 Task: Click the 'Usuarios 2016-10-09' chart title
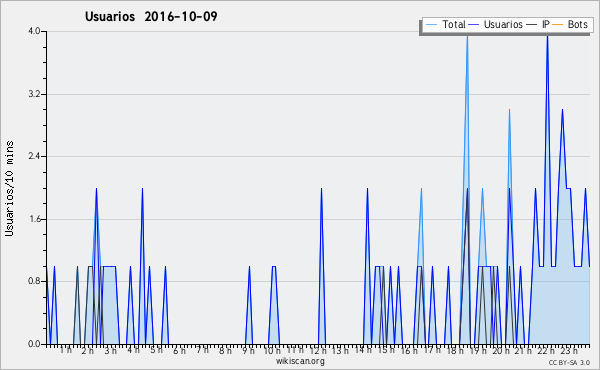click(x=151, y=16)
